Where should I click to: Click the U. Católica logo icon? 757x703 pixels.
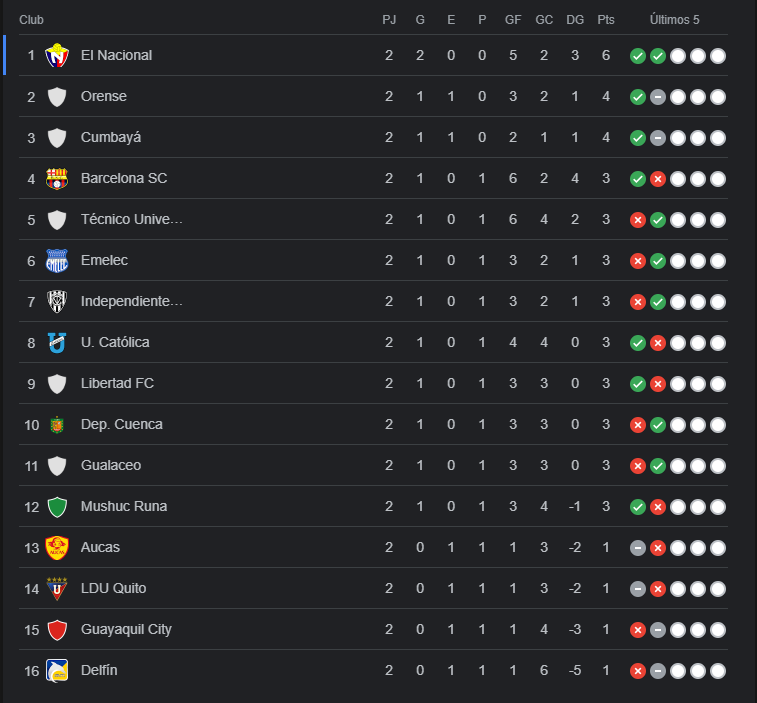[57, 343]
